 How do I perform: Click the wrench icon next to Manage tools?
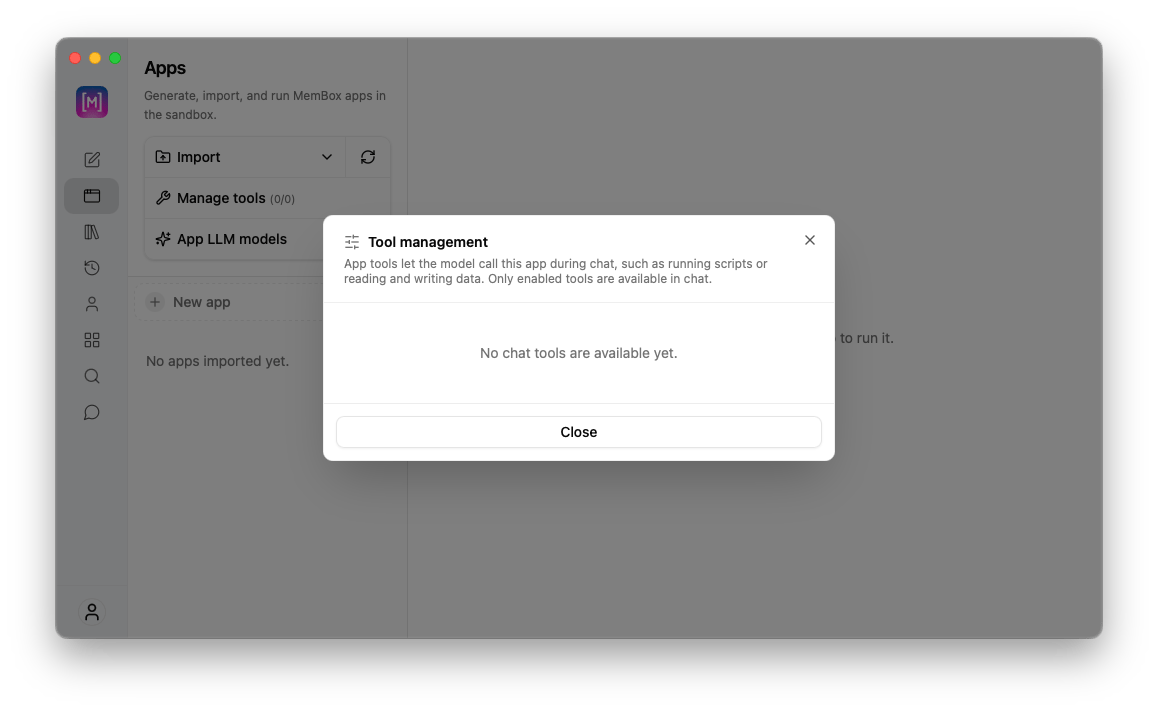(163, 198)
